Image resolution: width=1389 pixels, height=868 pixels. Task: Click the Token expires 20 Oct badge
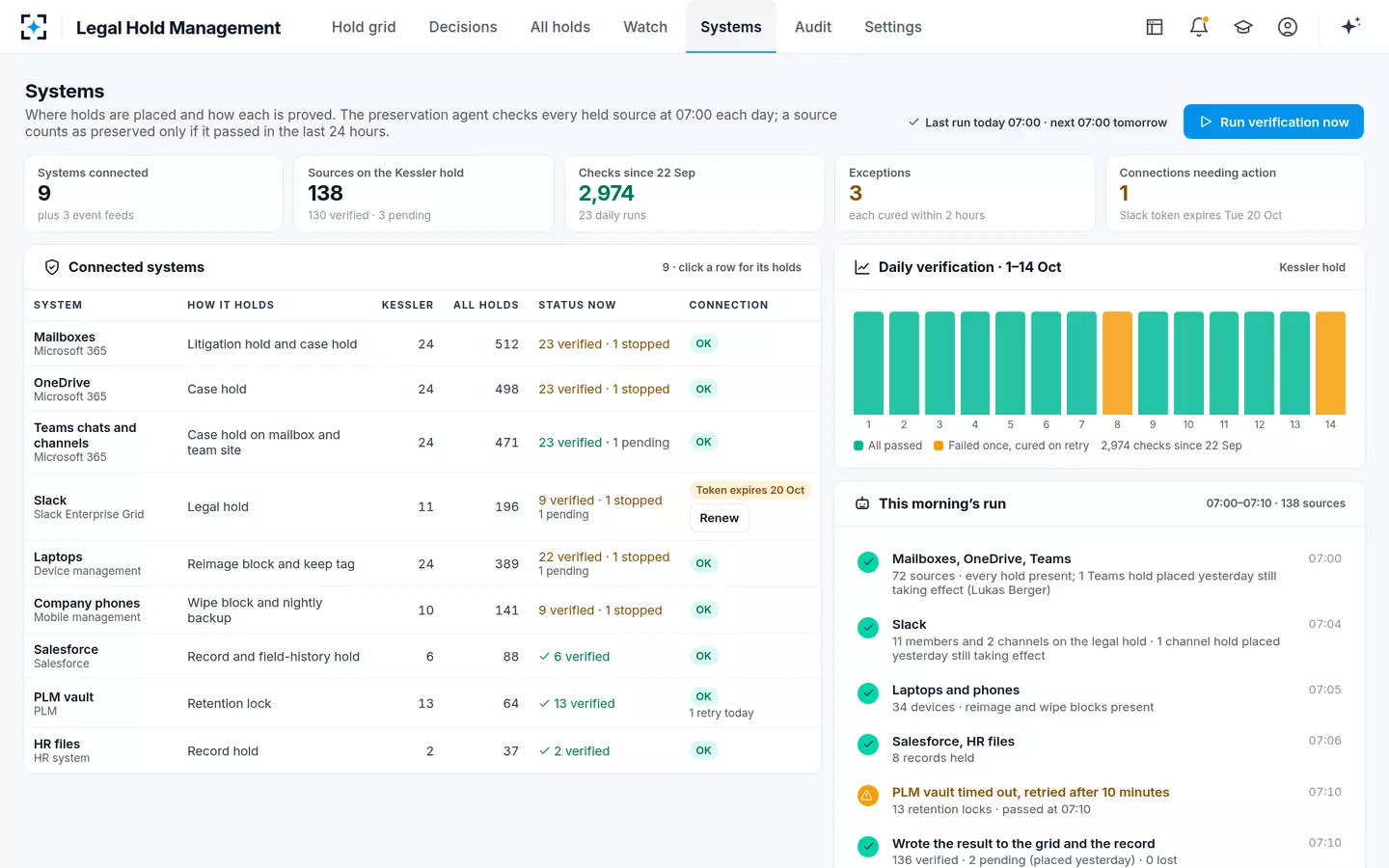tap(750, 490)
